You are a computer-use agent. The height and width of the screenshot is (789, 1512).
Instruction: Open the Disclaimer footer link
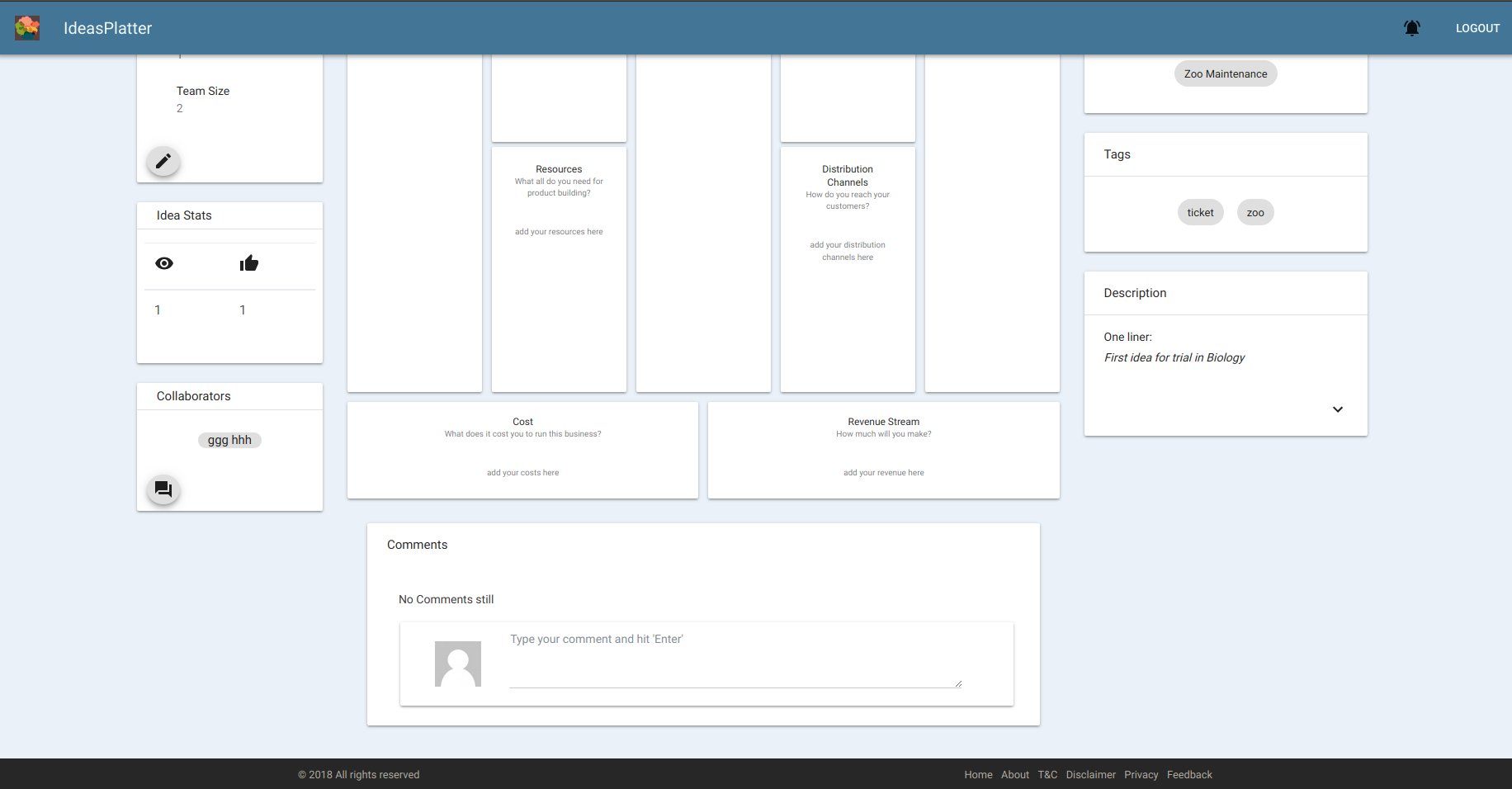point(1090,775)
